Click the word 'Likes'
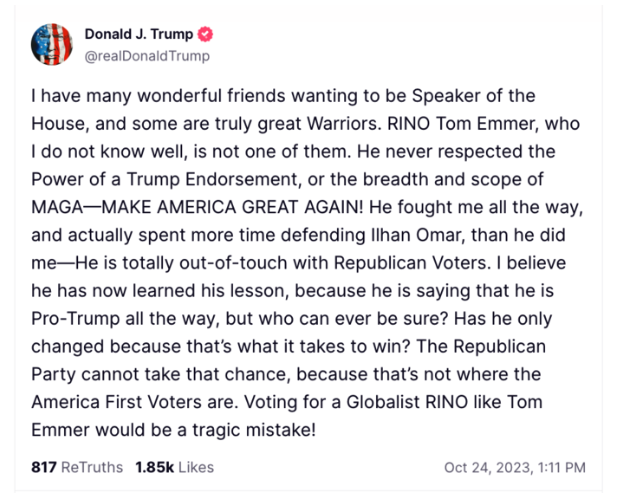The image size is (631, 501). coord(196,467)
